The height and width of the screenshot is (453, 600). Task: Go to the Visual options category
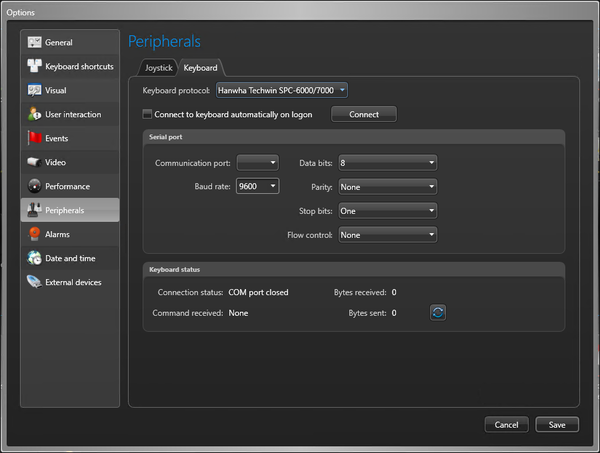[x=70, y=90]
